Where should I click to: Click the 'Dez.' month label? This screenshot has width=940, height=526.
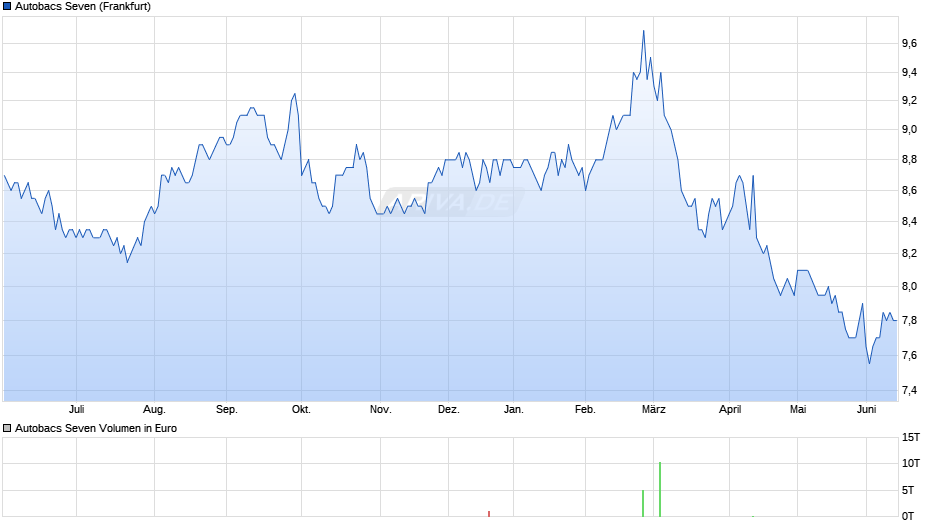point(448,410)
